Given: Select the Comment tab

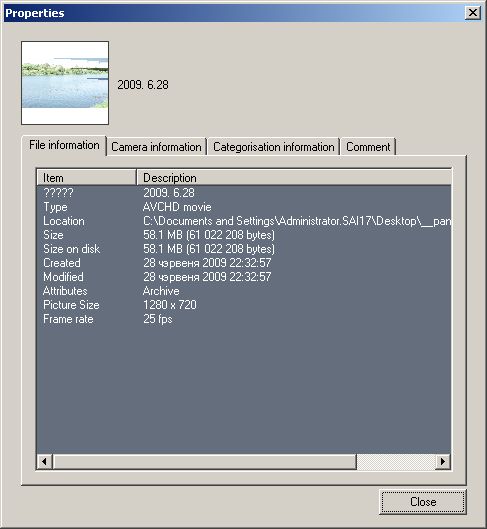Looking at the screenshot, I should 368,147.
